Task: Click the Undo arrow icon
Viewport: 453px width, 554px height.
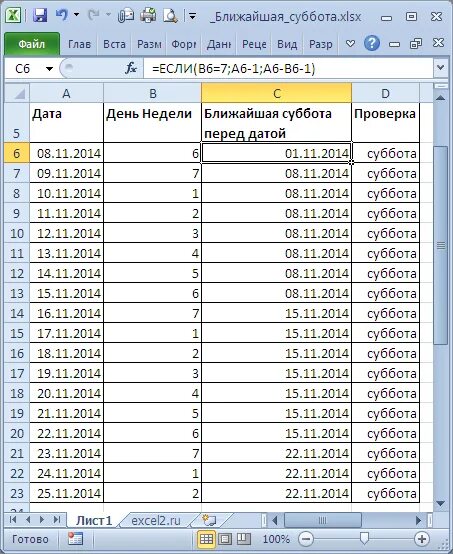Action: (61, 15)
